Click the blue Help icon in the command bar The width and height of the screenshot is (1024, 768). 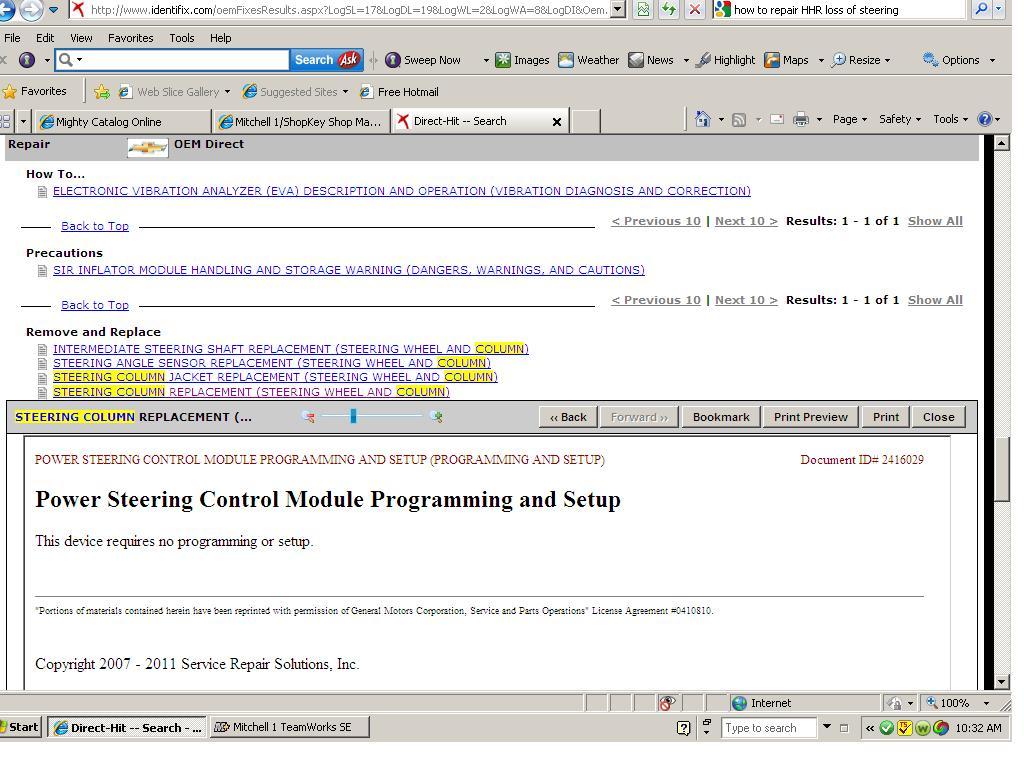pyautogui.click(x=984, y=120)
